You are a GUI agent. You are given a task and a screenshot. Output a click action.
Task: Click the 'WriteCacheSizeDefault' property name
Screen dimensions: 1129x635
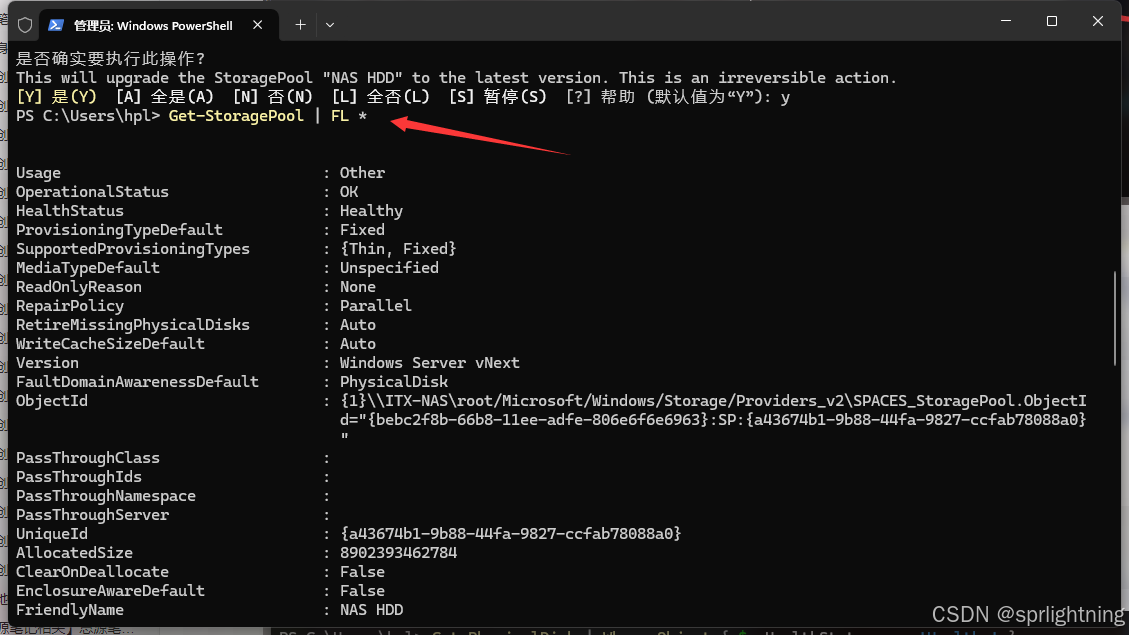(110, 343)
